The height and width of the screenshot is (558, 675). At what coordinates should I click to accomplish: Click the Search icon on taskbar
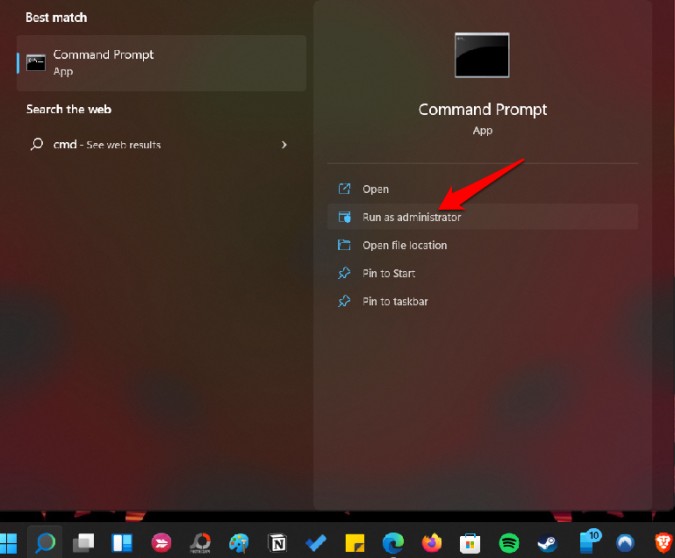45,542
